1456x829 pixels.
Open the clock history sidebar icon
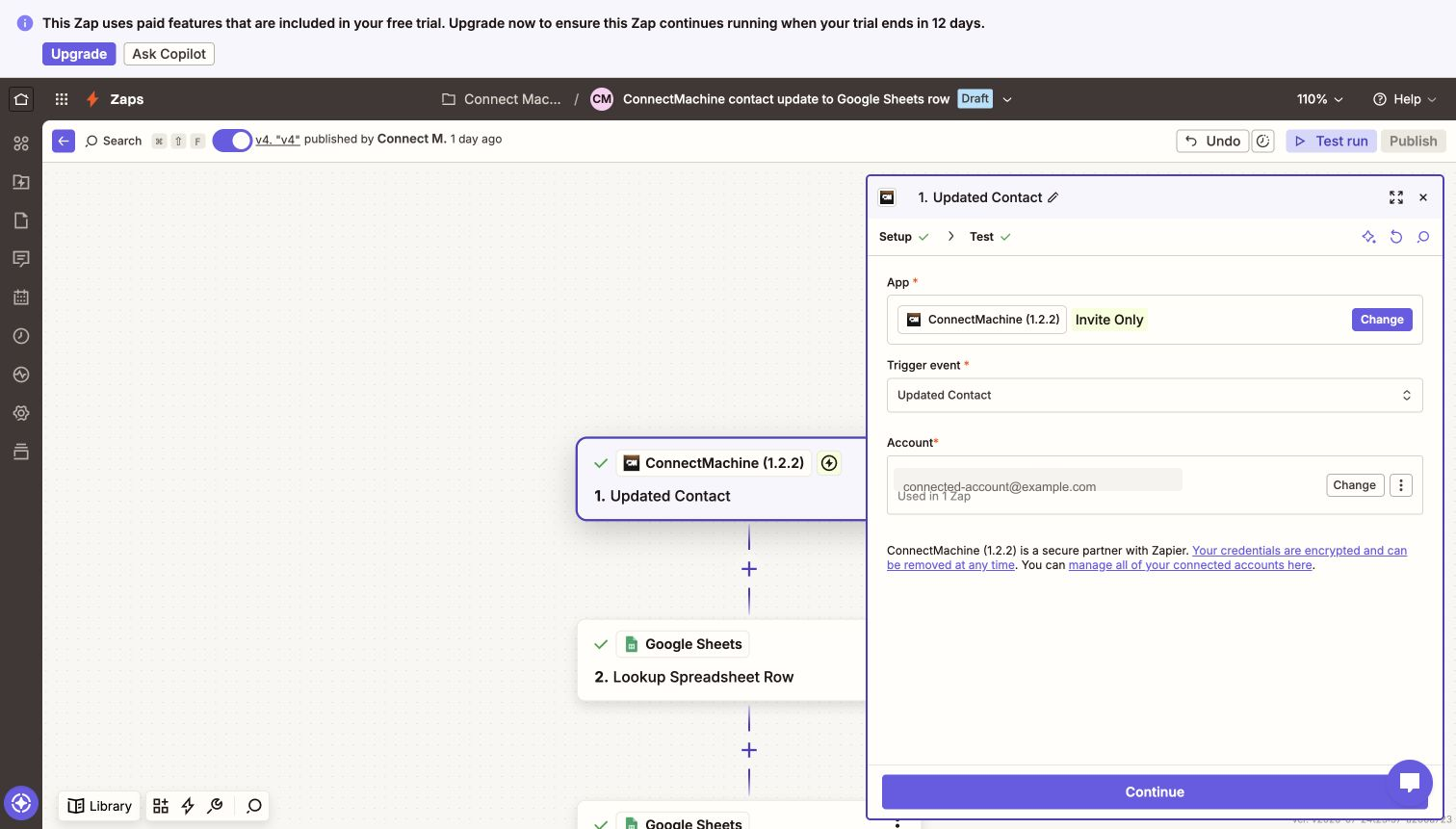click(21, 336)
